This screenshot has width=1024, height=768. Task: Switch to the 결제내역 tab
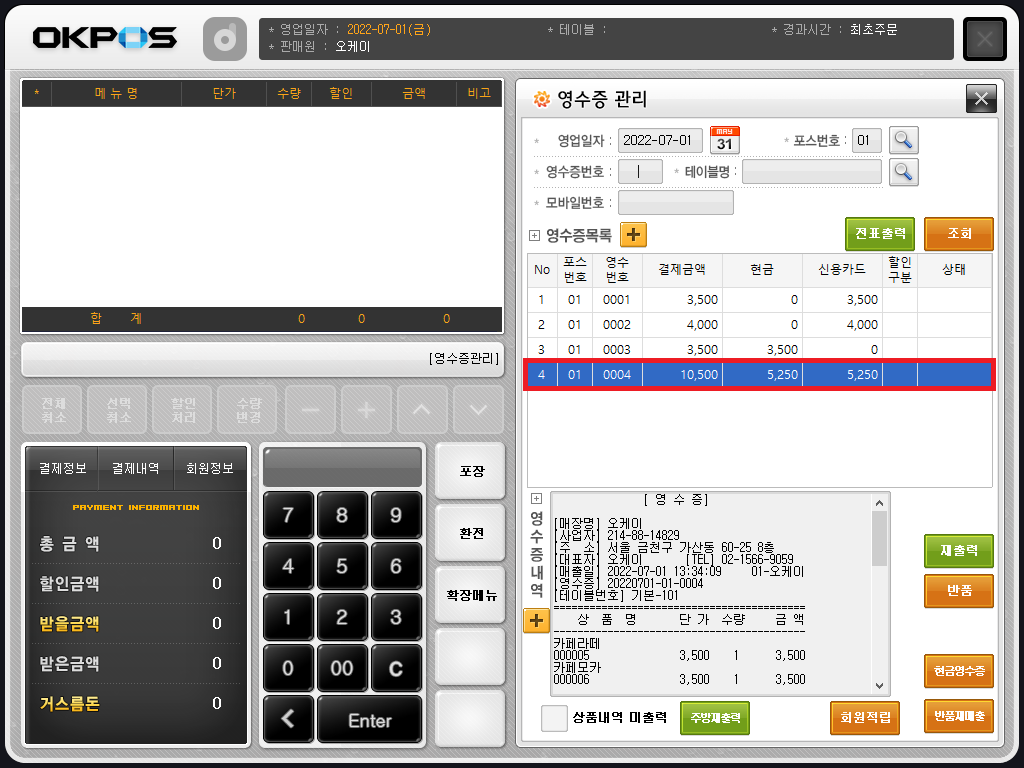(136, 468)
